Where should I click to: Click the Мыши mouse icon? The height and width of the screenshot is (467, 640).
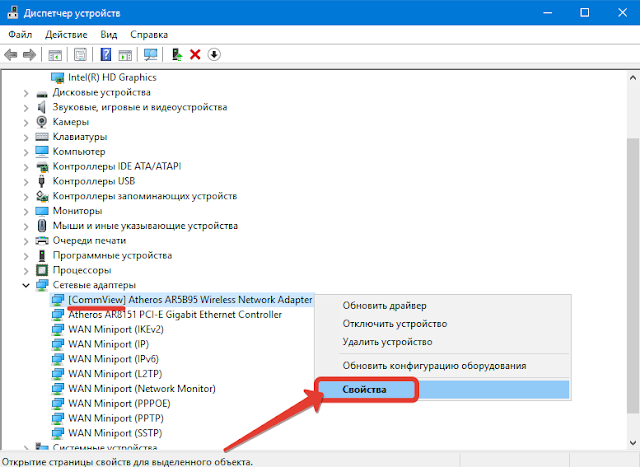tap(42, 225)
